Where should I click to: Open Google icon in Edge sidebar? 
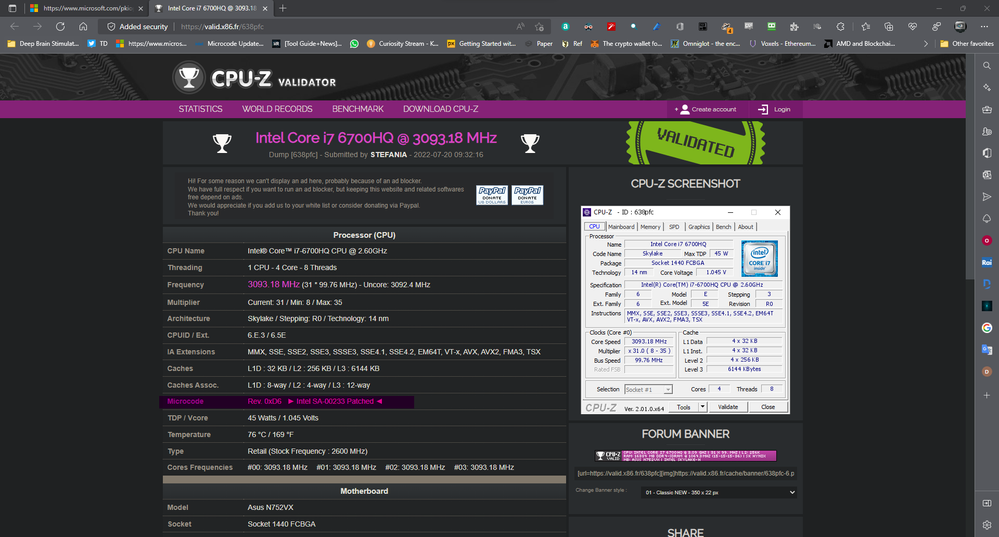pos(986,327)
